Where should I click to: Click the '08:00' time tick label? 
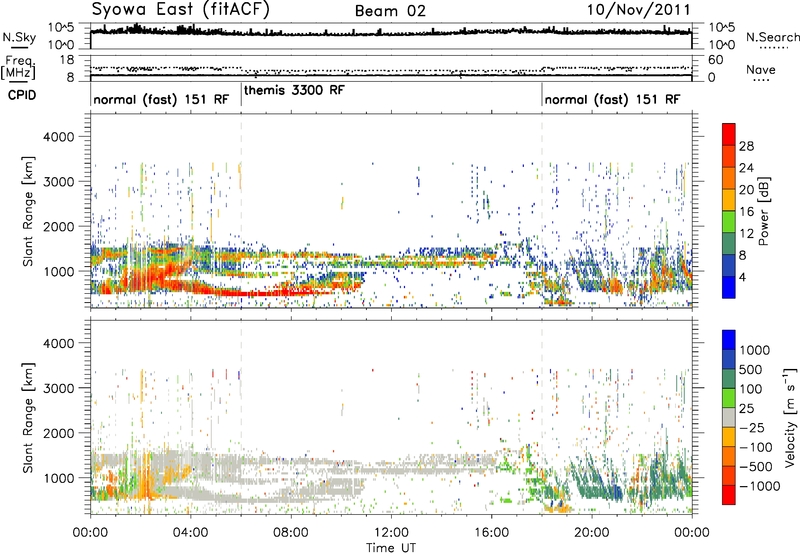pyautogui.click(x=291, y=533)
